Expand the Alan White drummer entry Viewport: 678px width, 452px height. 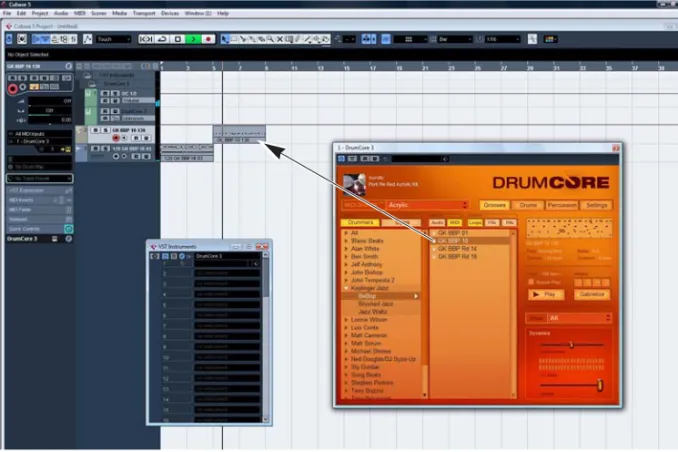click(346, 249)
